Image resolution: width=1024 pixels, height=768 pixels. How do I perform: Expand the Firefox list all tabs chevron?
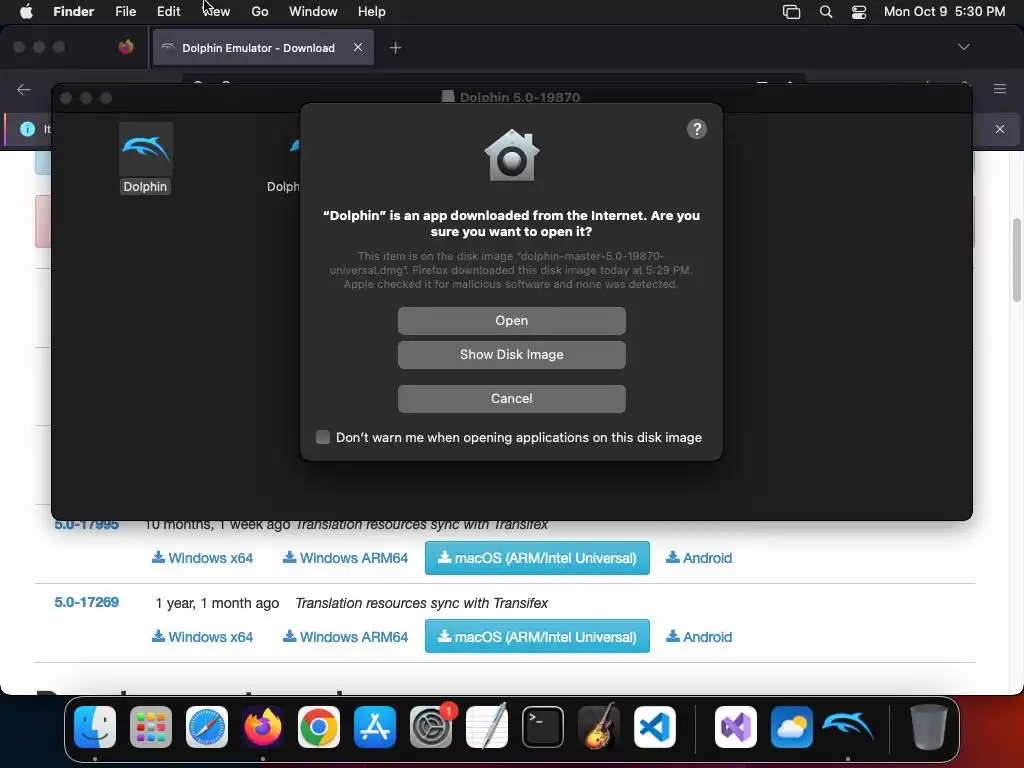pos(963,47)
